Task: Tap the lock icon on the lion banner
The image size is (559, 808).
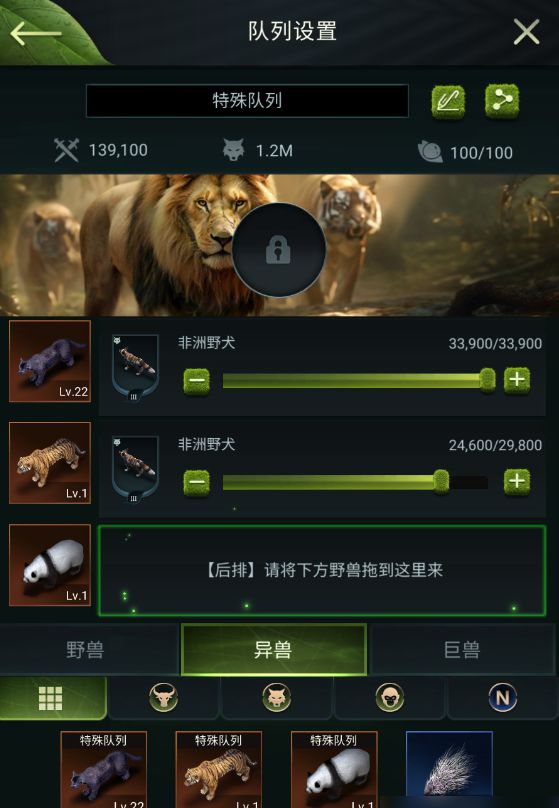Action: coord(278,249)
